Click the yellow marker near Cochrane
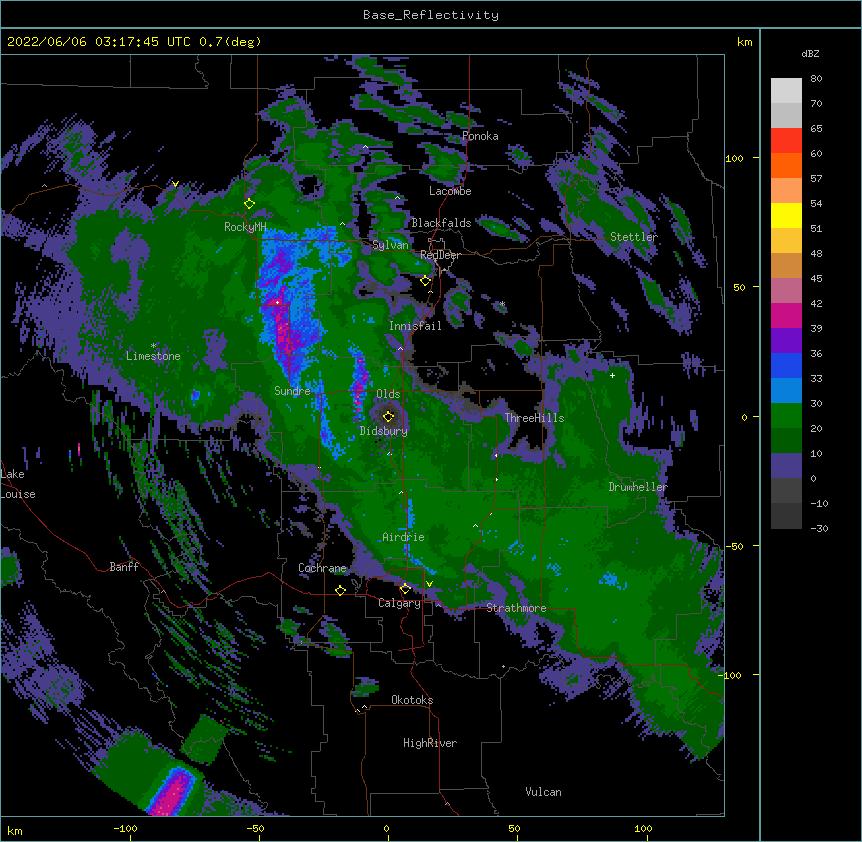The image size is (862, 842). (x=340, y=590)
